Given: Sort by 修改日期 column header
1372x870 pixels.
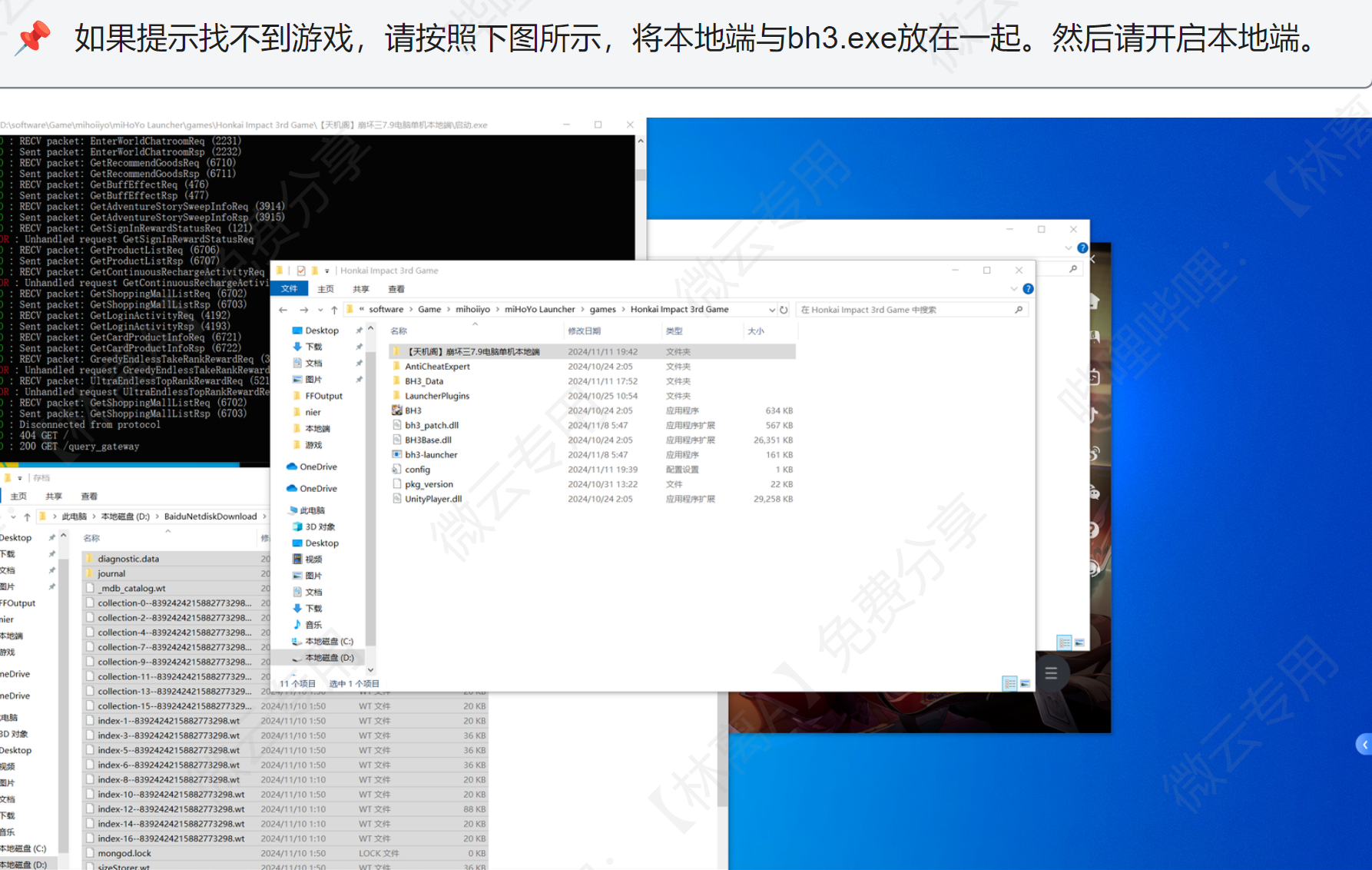Looking at the screenshot, I should pos(585,331).
